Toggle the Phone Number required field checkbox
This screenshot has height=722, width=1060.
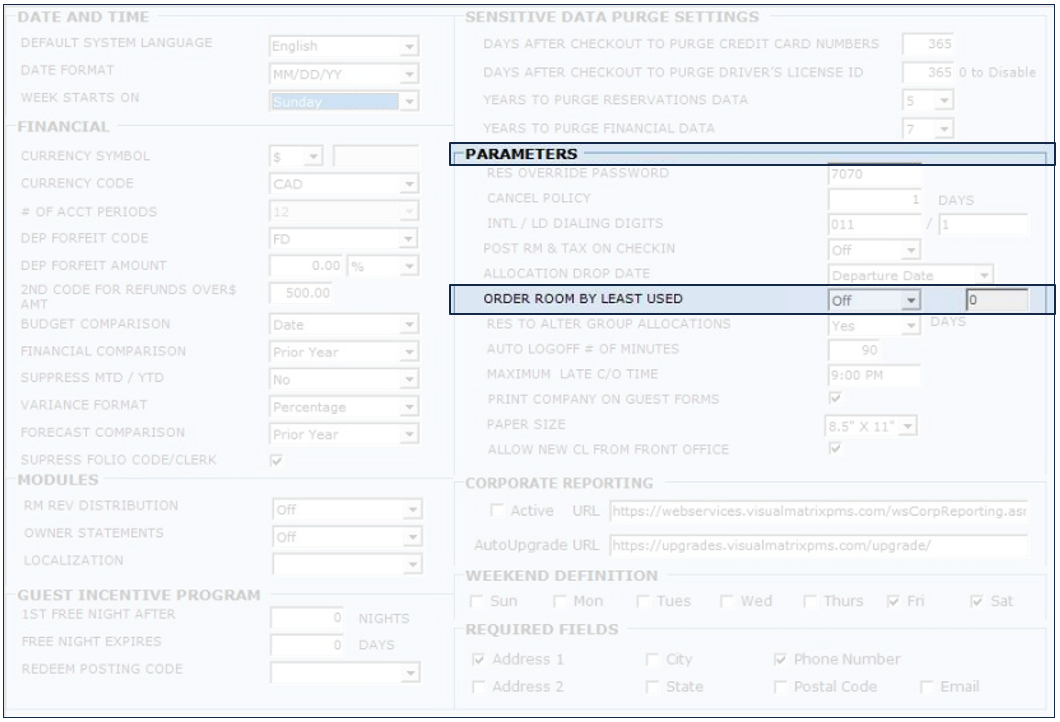click(782, 660)
